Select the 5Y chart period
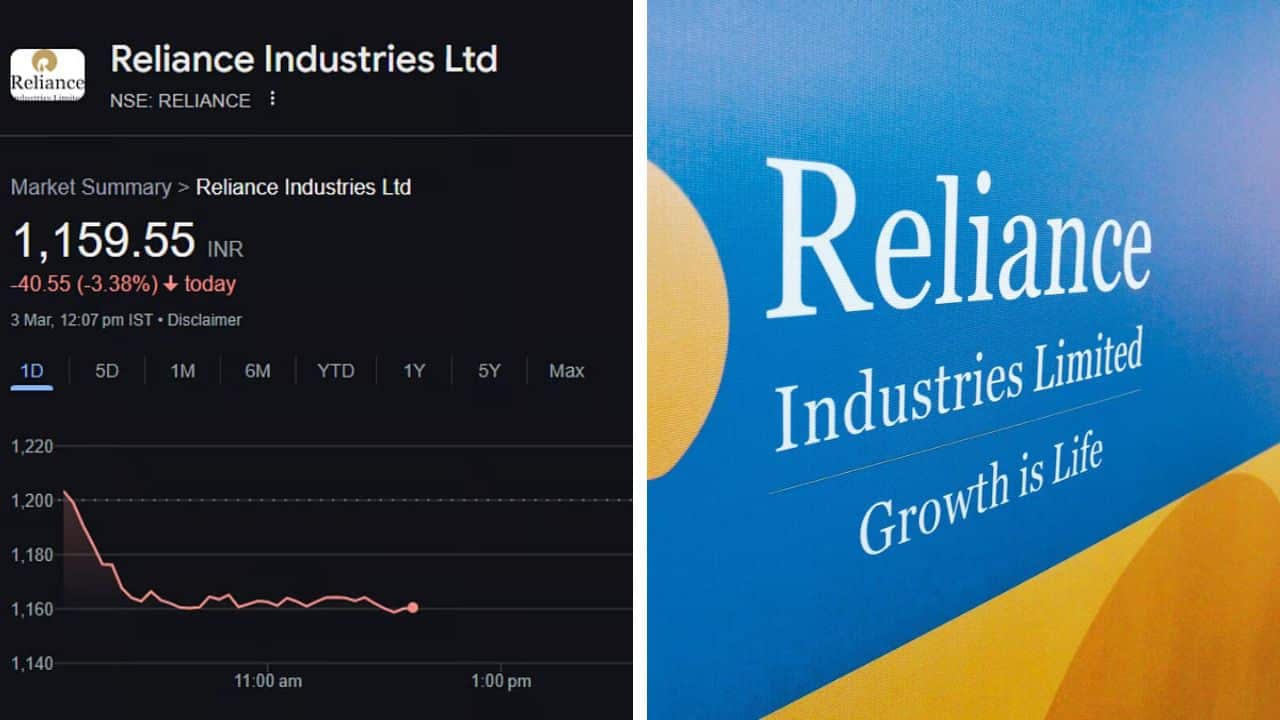This screenshot has width=1280, height=720. [488, 370]
